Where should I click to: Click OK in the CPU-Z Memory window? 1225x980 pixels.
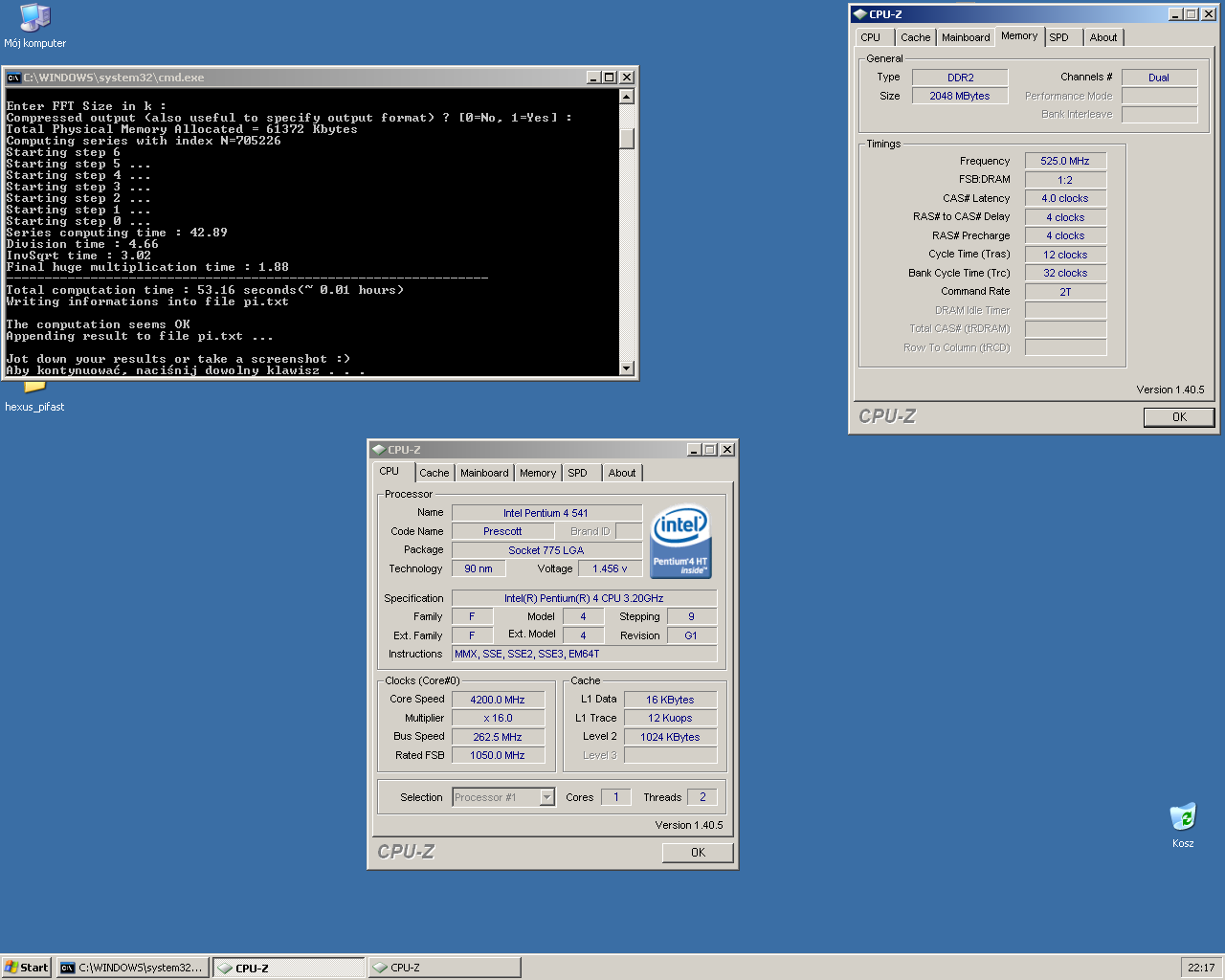(1179, 417)
